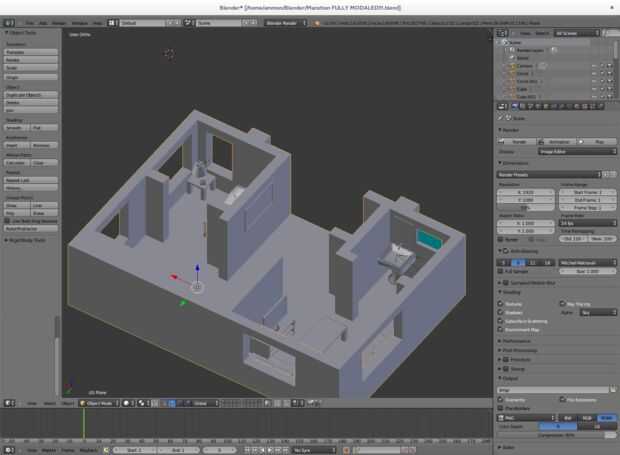Open the Object Mode dropdown
The image size is (620, 455).
tap(99, 403)
